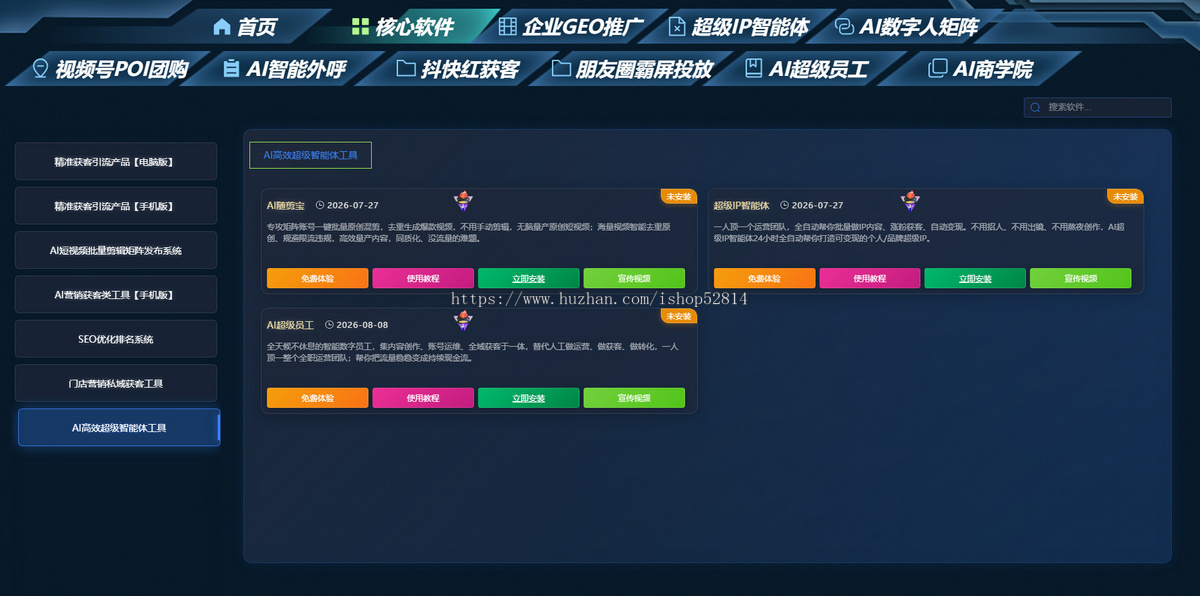Open the 抖快红获客 menu
This screenshot has width=1200, height=596.
(458, 69)
